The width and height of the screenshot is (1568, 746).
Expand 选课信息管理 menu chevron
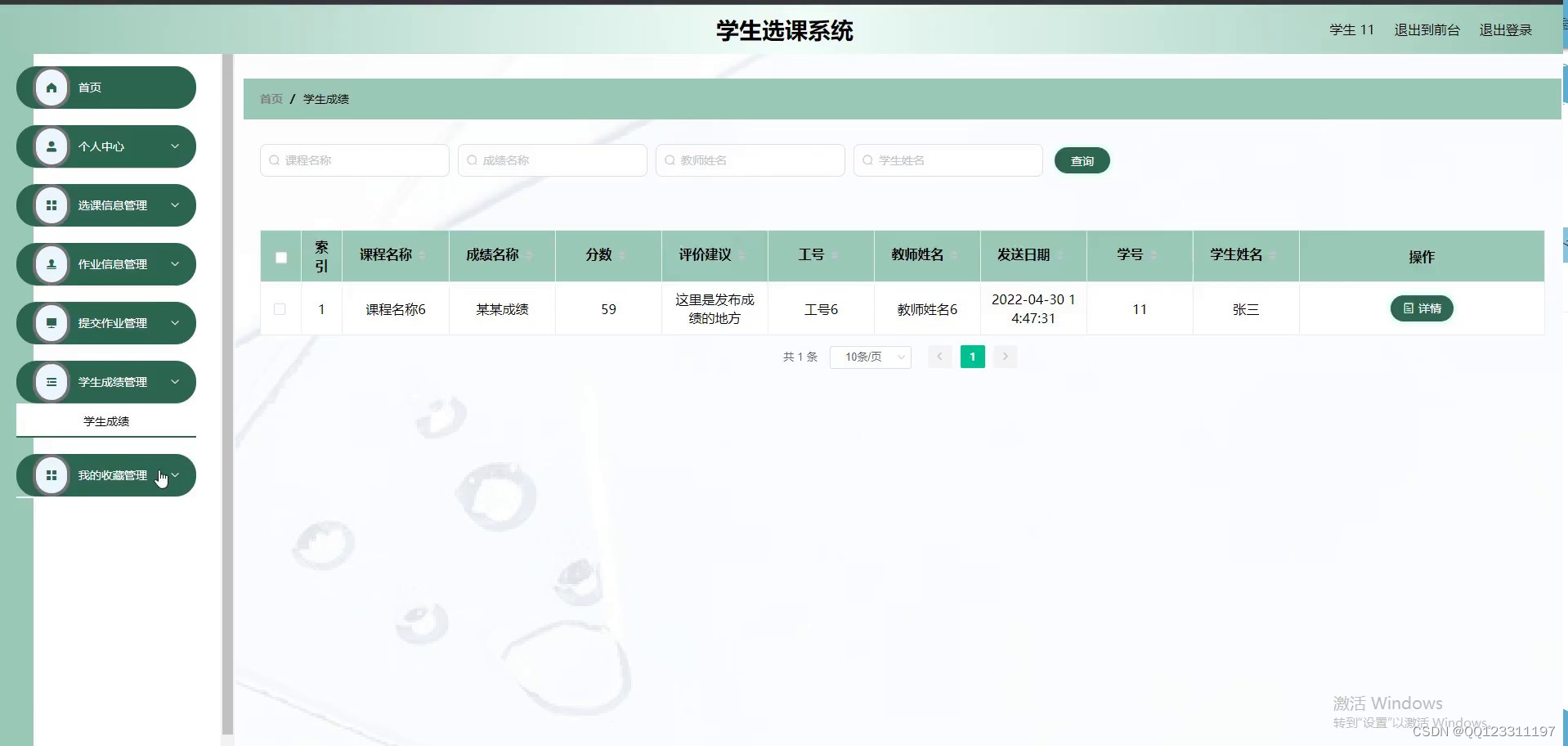(x=175, y=205)
